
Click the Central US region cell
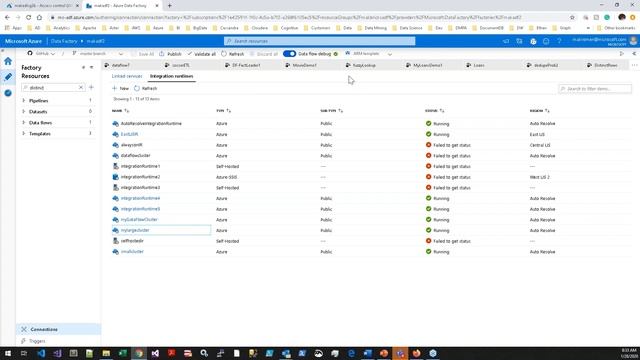pos(540,145)
